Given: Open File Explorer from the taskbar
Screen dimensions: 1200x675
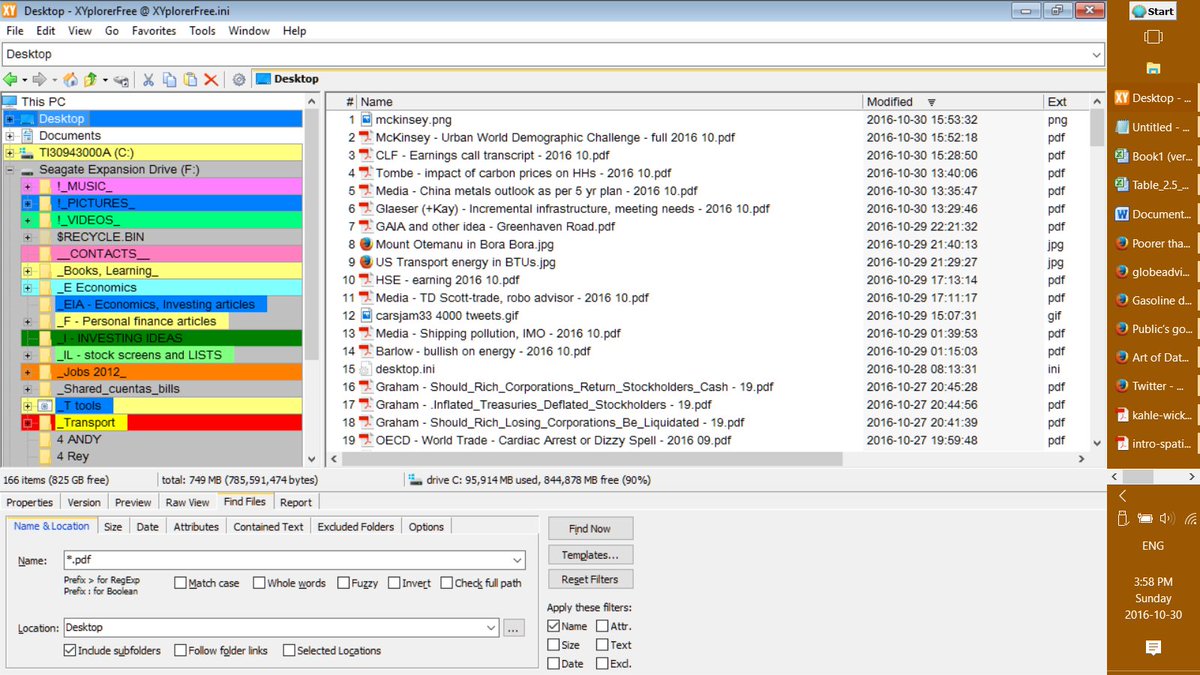Looking at the screenshot, I should (1153, 68).
